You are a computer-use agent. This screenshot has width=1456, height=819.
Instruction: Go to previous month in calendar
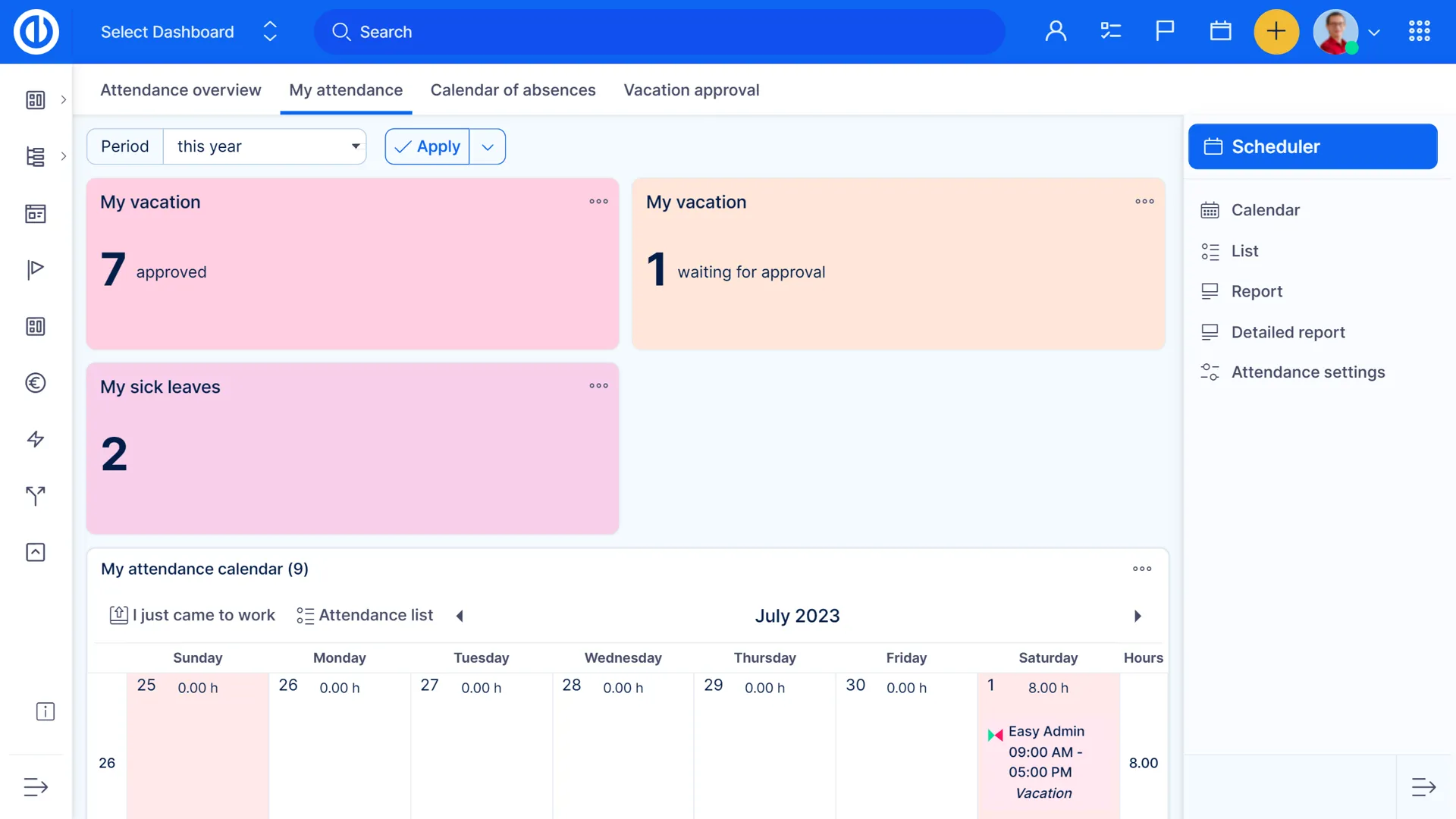[460, 616]
